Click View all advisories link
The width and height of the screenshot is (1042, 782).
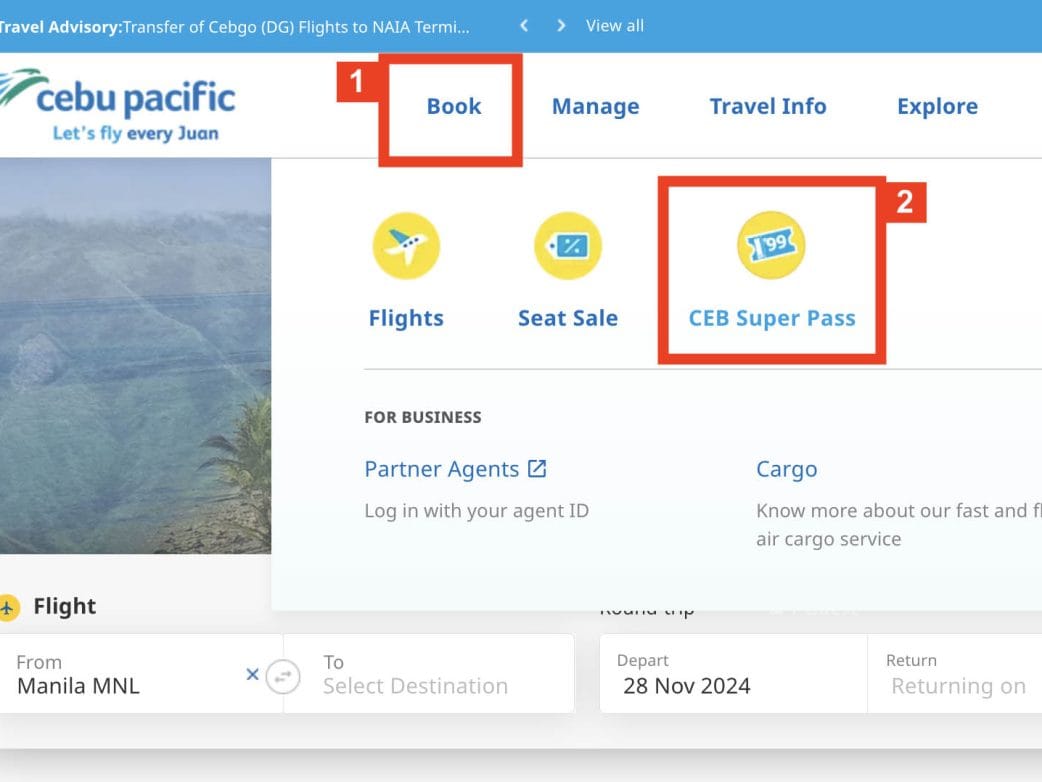614,26
